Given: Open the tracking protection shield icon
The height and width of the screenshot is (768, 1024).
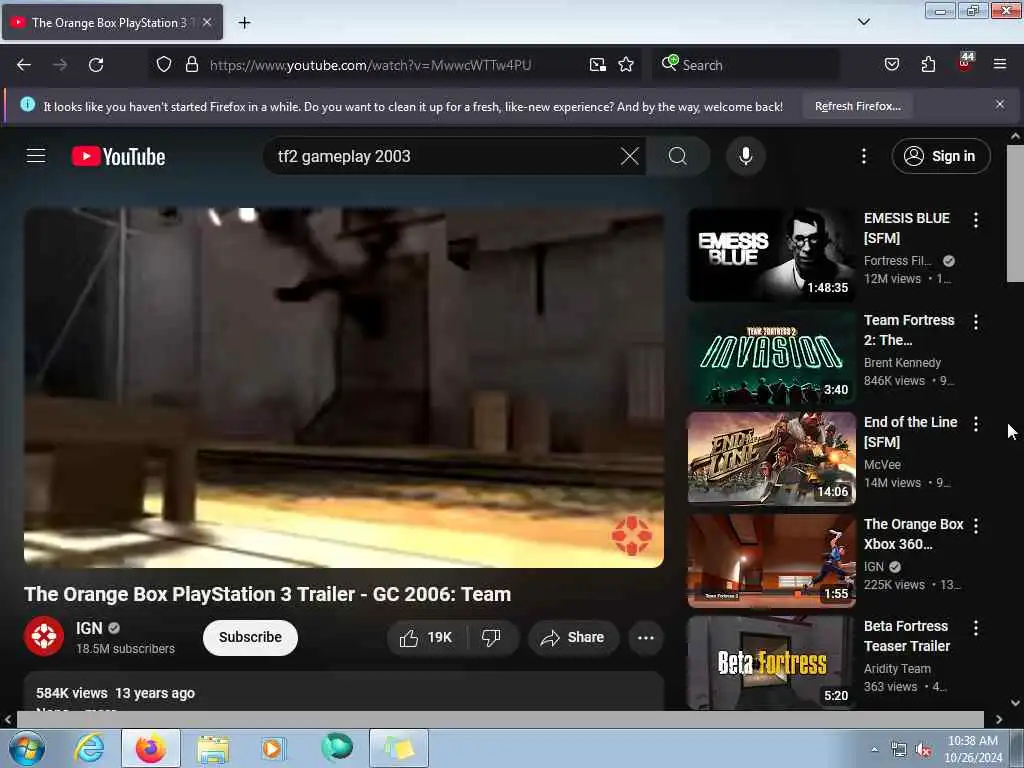Looking at the screenshot, I should (164, 65).
